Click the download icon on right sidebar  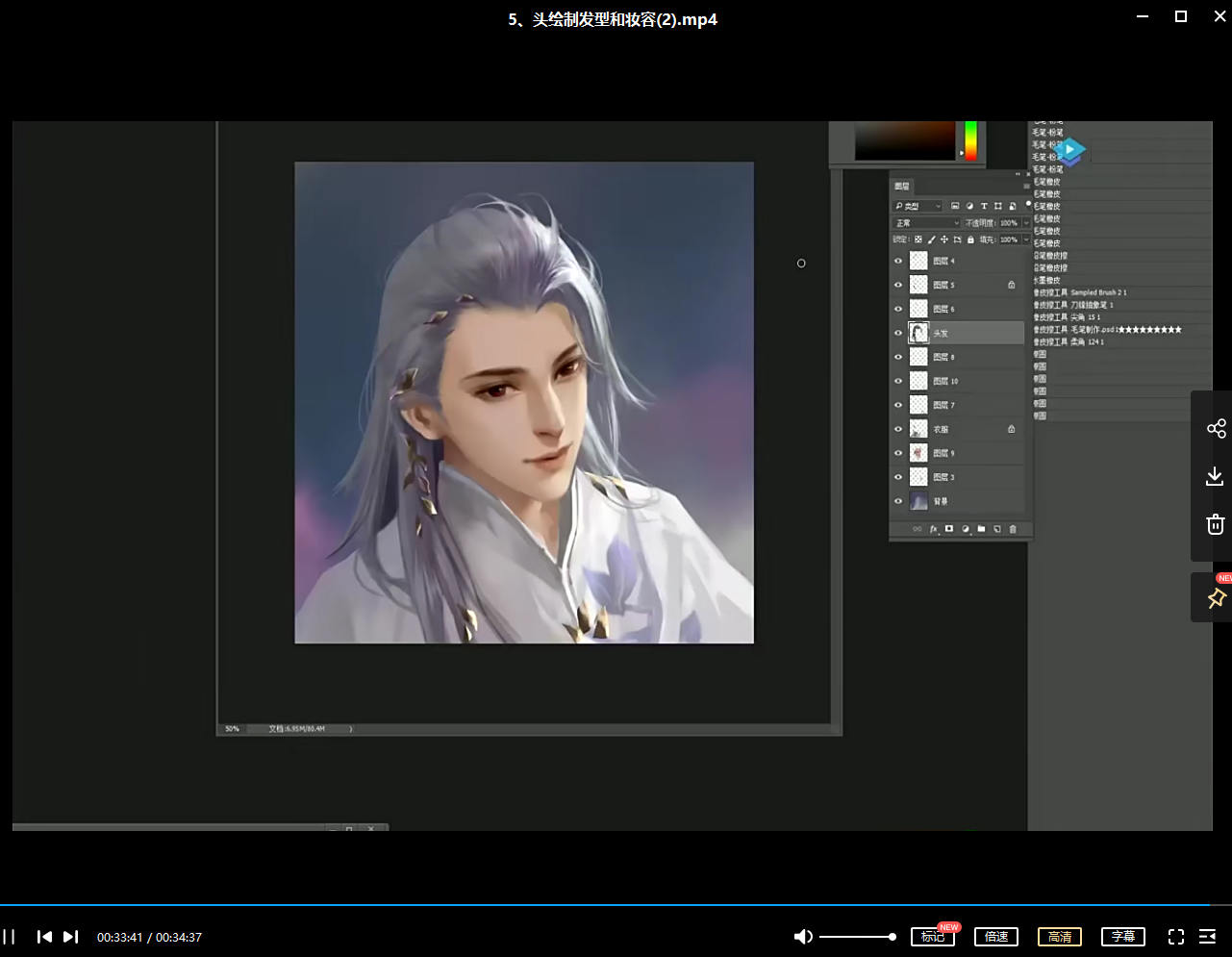1215,476
